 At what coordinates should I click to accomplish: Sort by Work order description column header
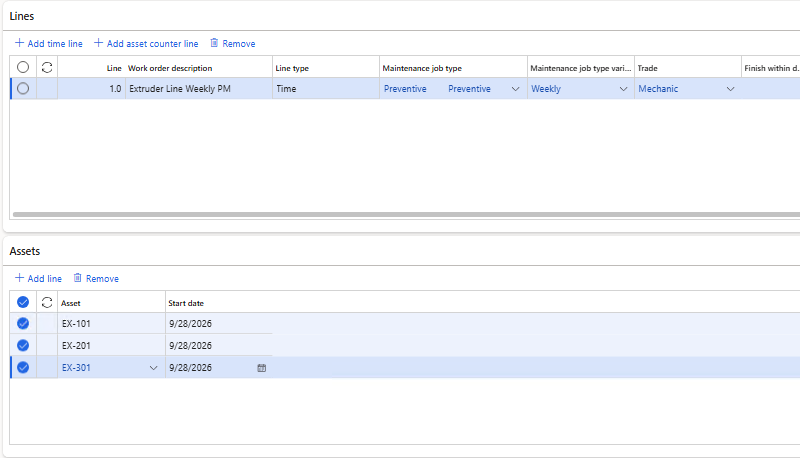(x=198, y=68)
